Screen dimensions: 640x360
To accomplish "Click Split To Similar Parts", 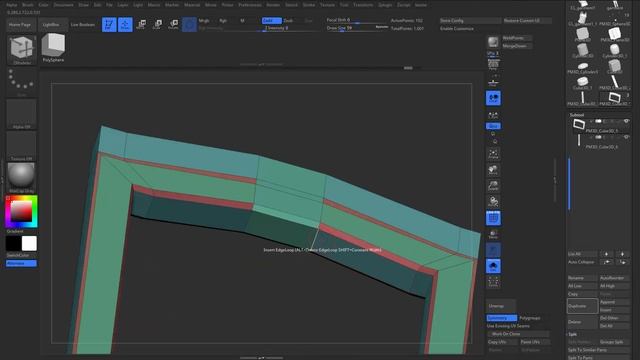I will [x=599, y=350].
